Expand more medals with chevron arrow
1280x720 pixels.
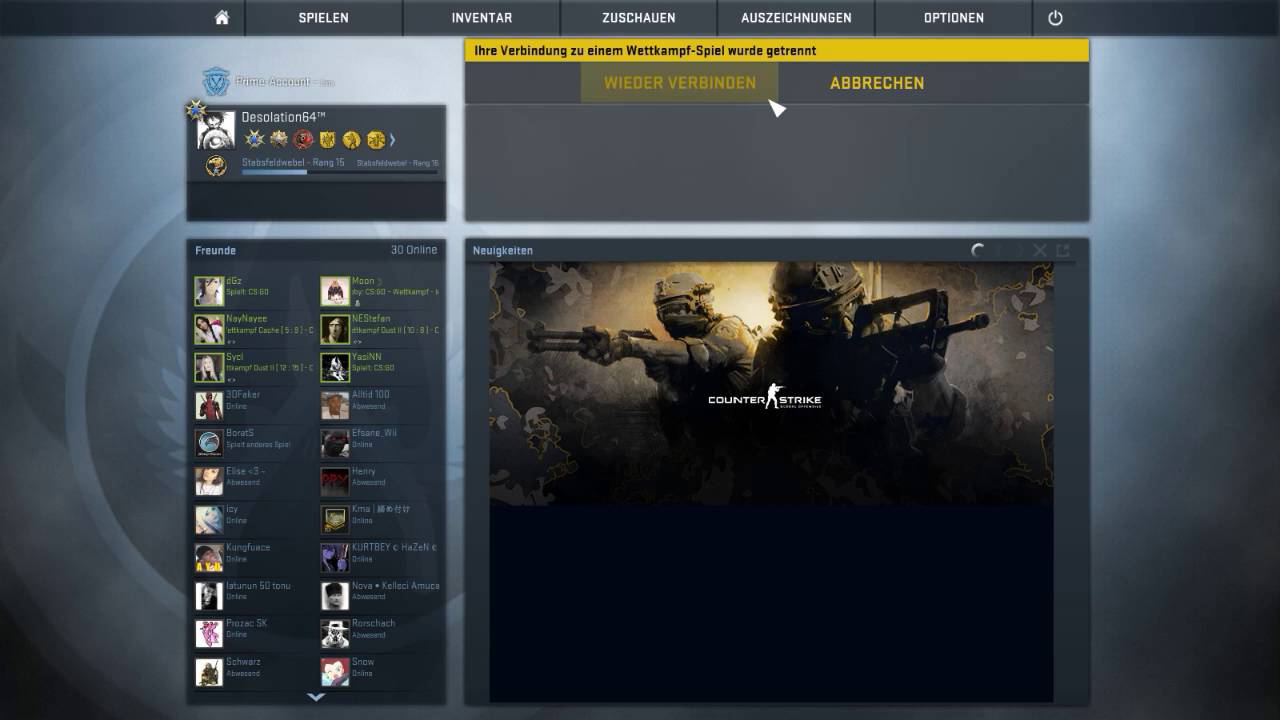(x=393, y=140)
